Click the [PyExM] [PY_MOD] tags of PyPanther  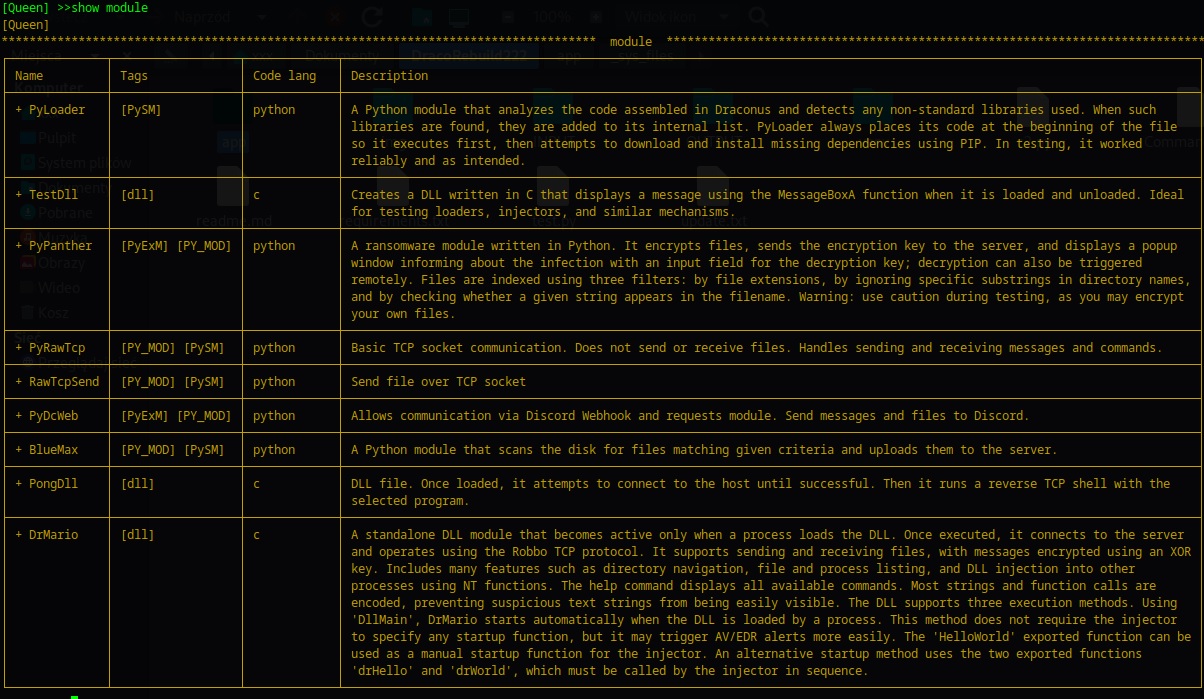point(176,246)
